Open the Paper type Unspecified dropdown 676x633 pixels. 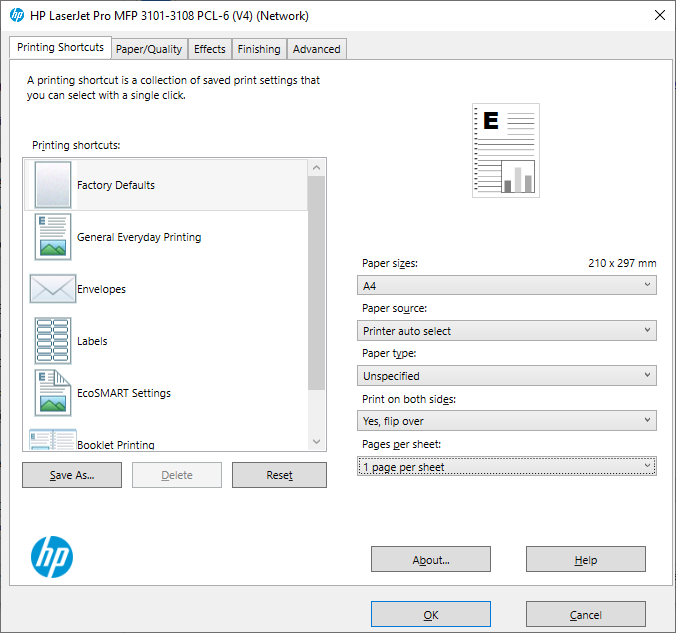[507, 376]
